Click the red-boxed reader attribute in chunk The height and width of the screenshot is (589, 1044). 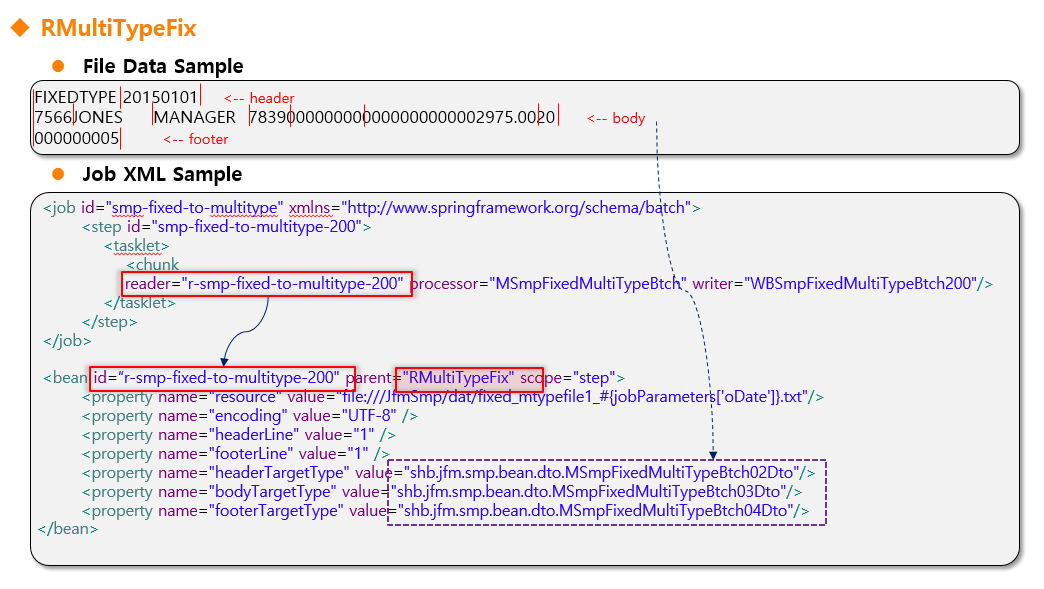pyautogui.click(x=265, y=284)
